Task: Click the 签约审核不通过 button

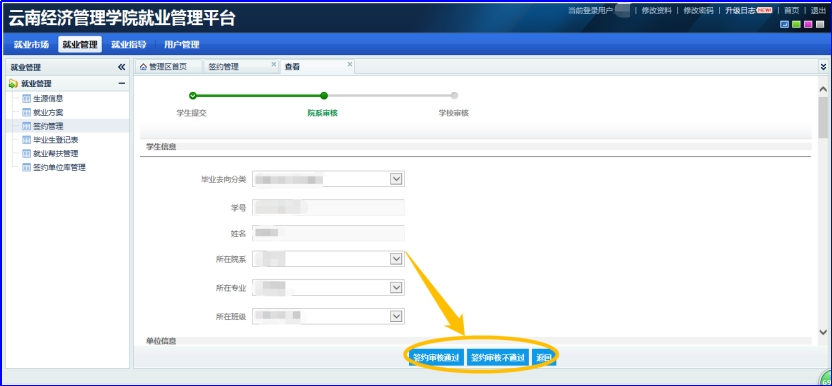Action: pos(498,357)
